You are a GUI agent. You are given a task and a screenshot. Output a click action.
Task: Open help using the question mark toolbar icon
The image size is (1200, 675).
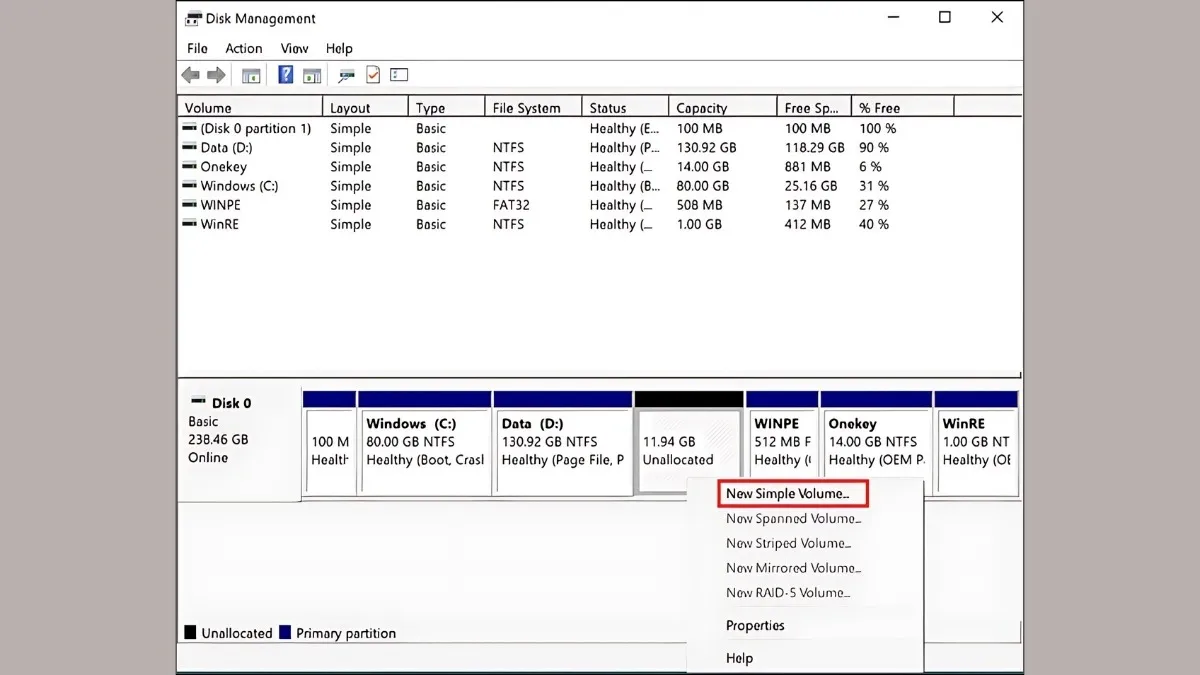pos(285,75)
